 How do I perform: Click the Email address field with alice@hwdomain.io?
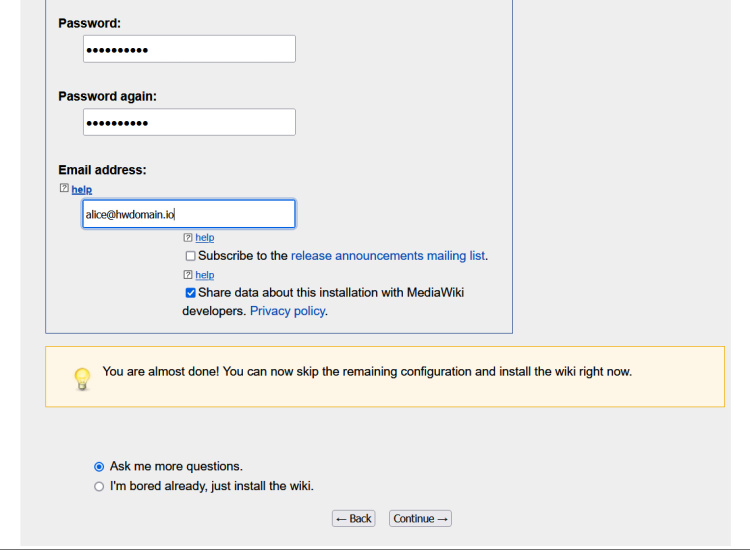point(189,214)
